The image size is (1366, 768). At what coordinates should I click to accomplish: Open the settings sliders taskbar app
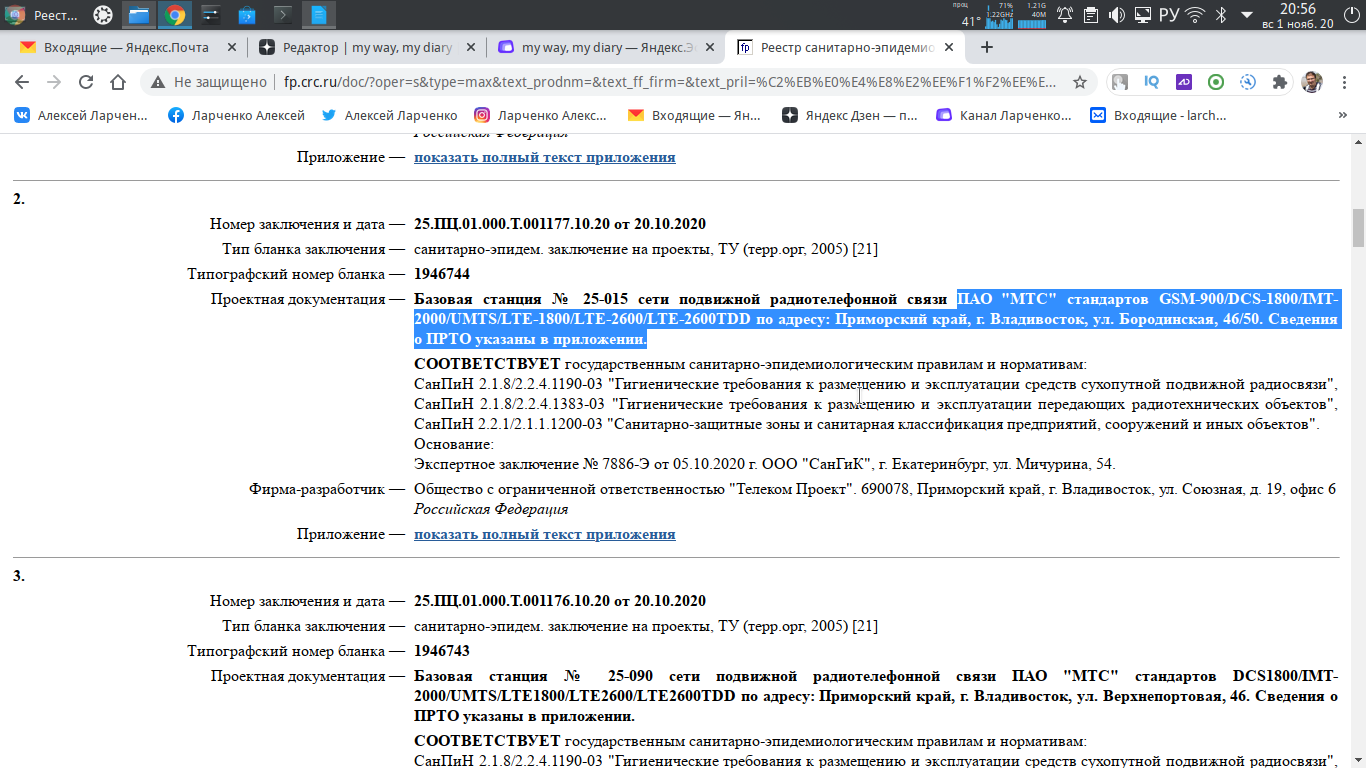210,15
